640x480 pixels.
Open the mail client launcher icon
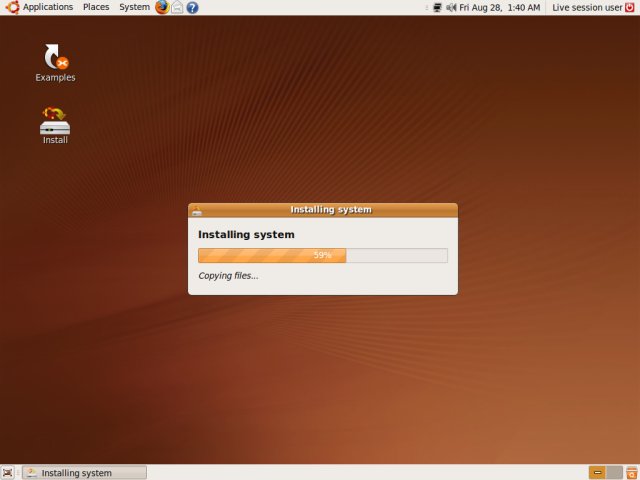[177, 7]
